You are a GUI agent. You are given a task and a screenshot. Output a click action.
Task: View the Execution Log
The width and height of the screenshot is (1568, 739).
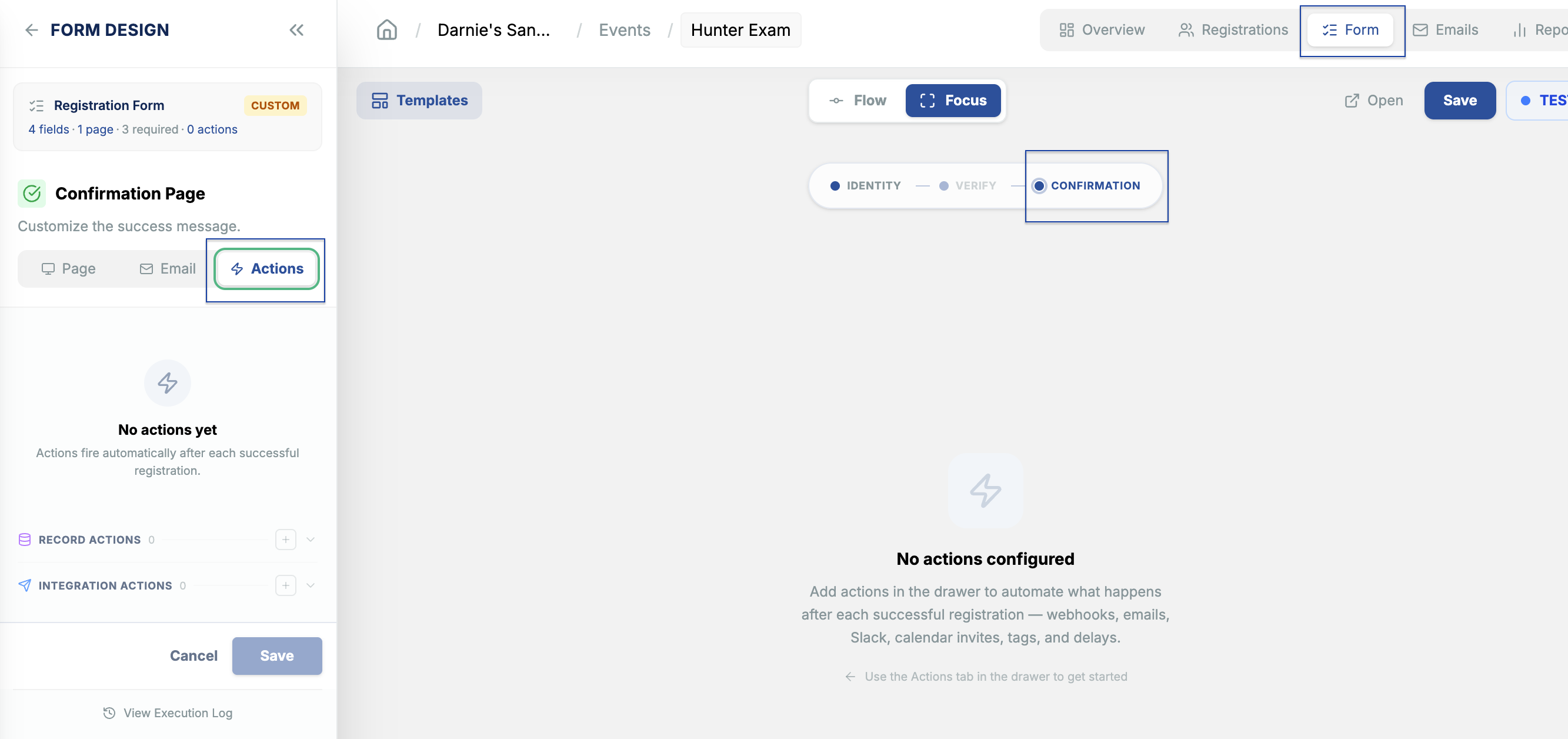coord(168,713)
